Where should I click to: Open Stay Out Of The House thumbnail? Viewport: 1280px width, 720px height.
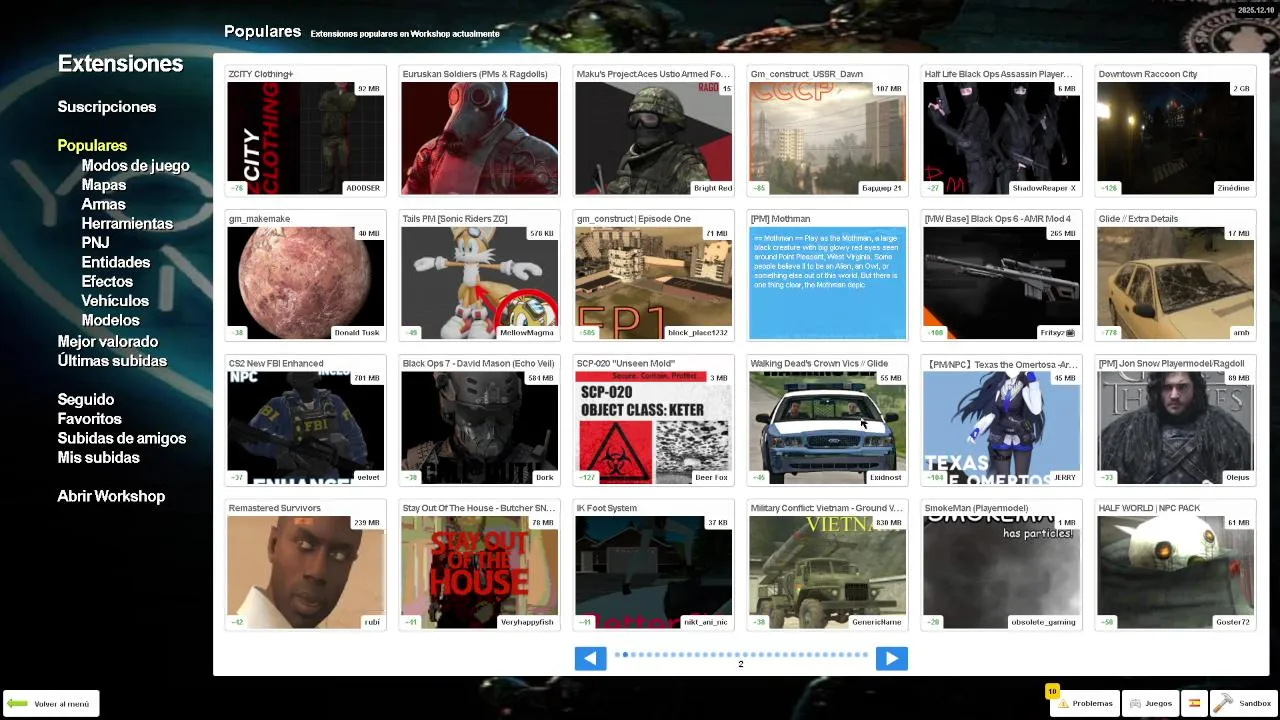[479, 572]
